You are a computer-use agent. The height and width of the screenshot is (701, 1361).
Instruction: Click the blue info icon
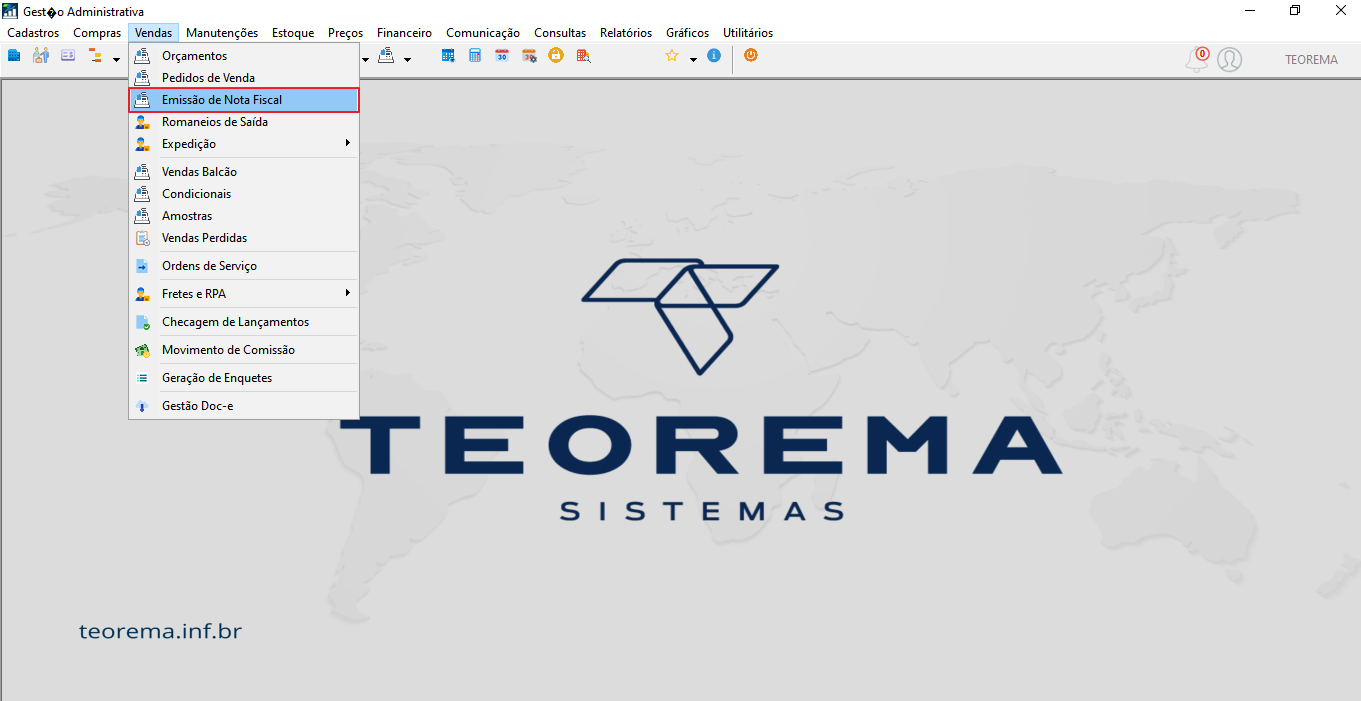714,56
